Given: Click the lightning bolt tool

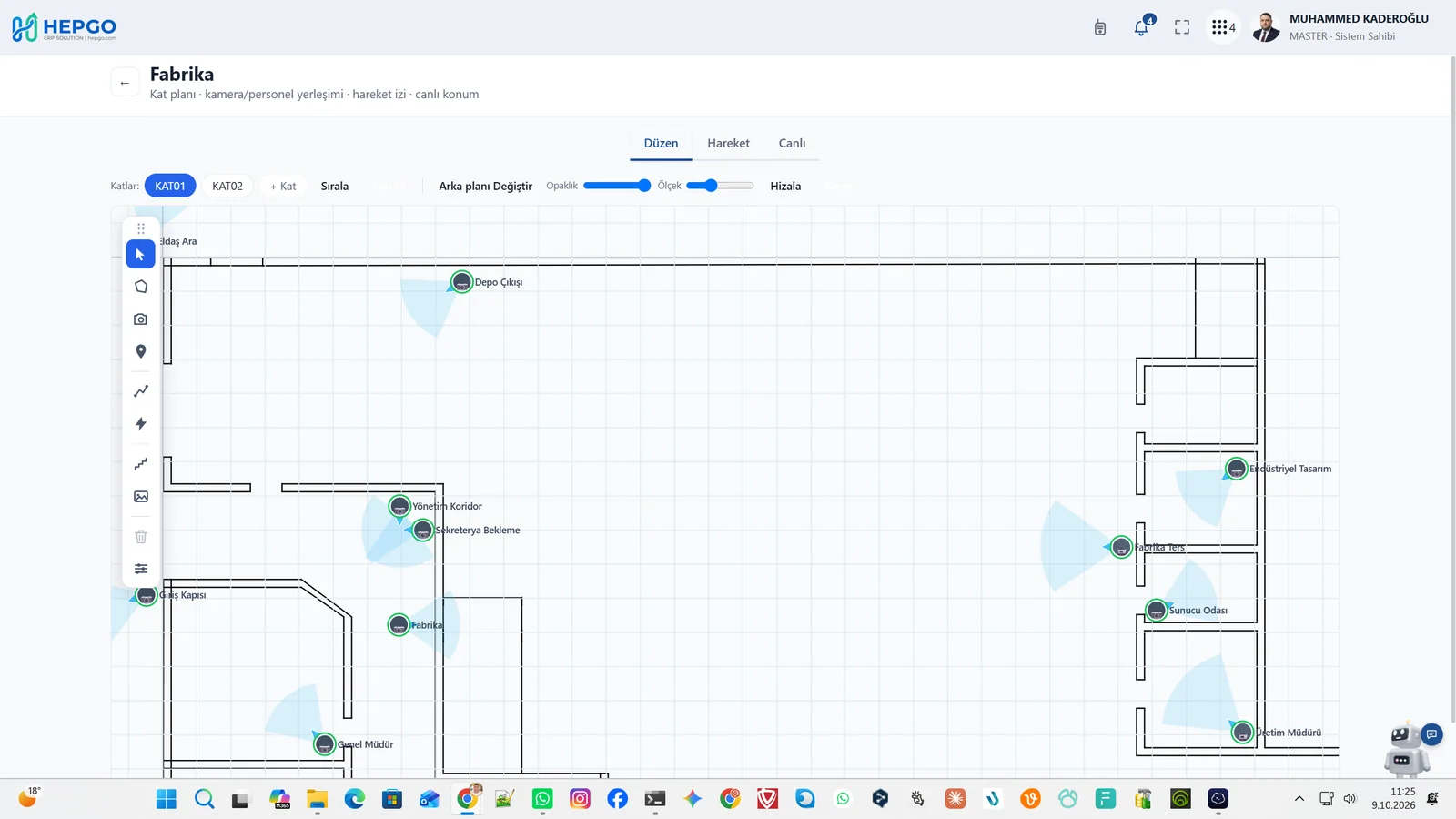Looking at the screenshot, I should [140, 423].
